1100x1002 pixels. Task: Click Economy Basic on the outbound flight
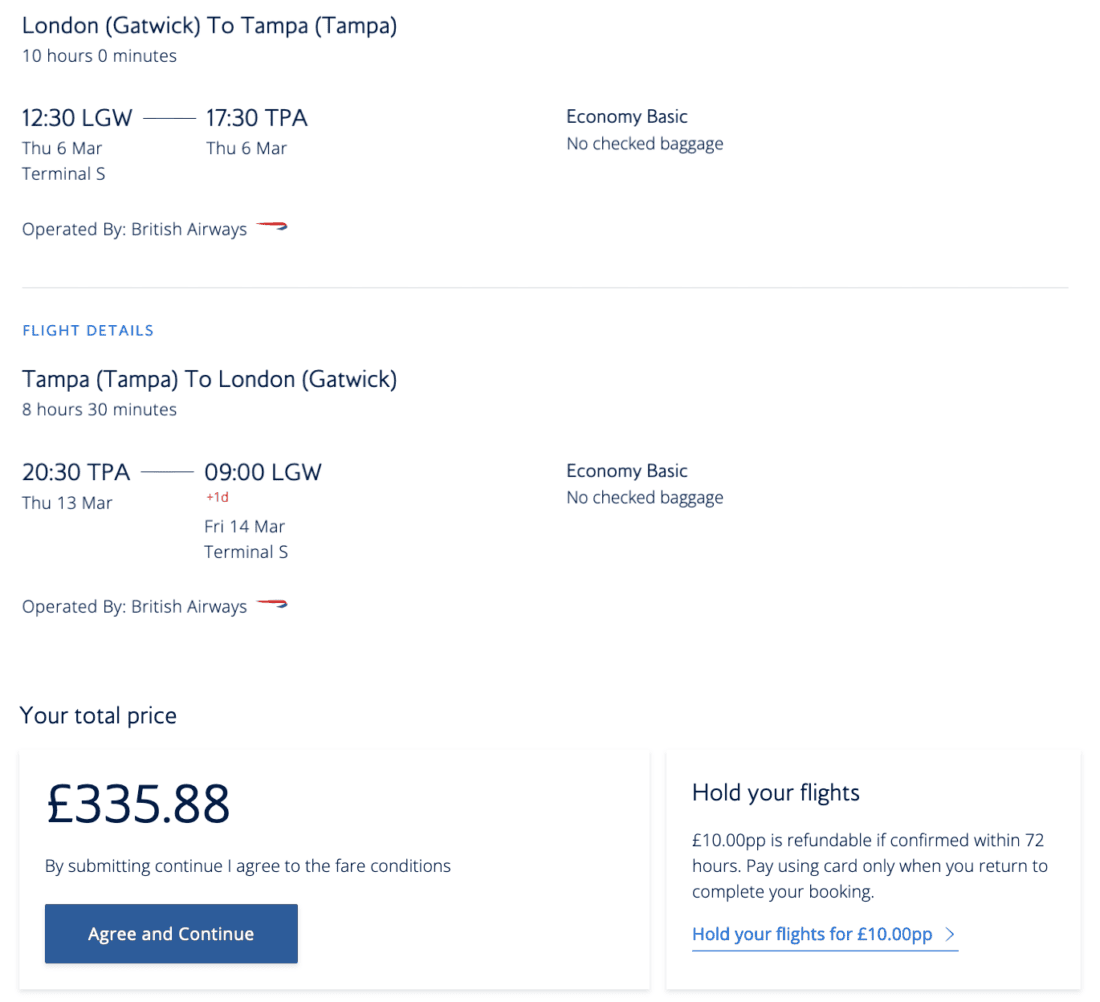(x=627, y=117)
